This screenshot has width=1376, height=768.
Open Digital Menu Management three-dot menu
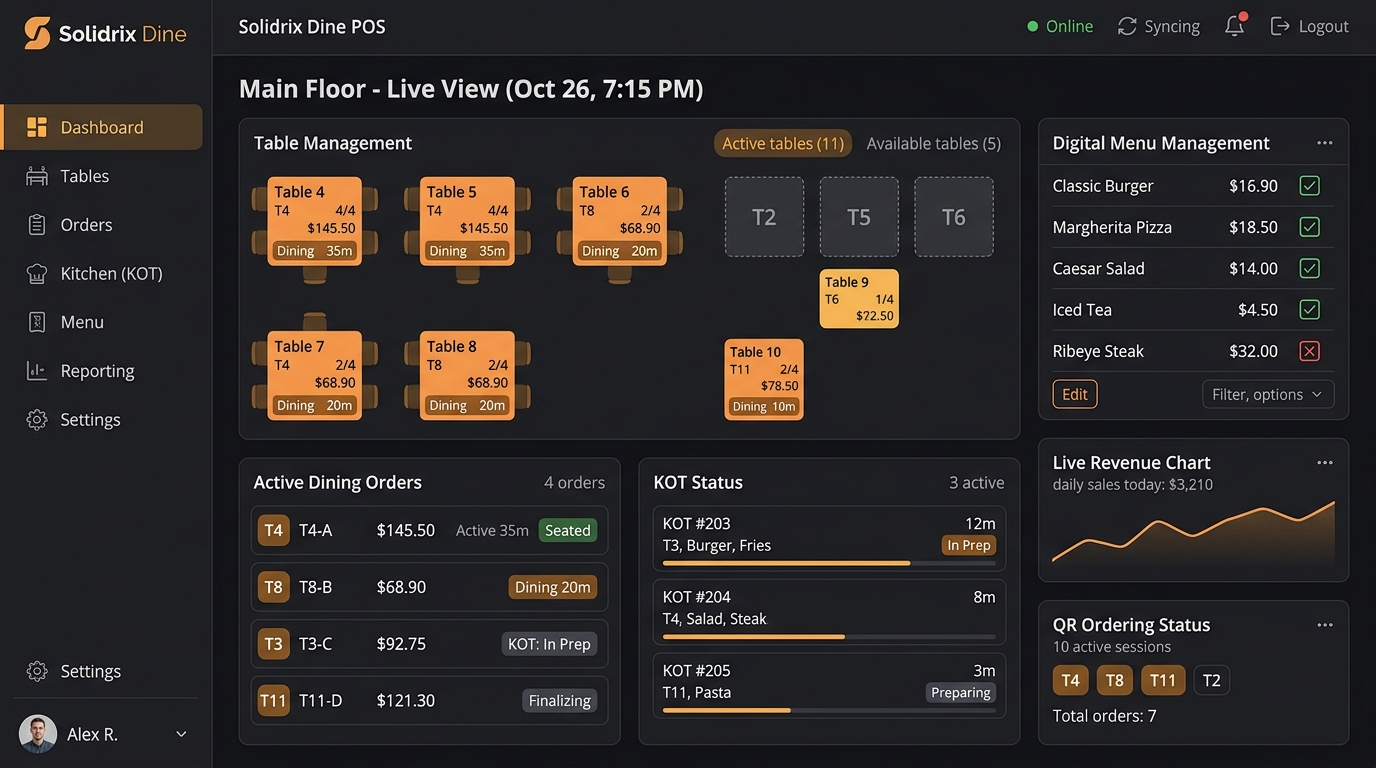point(1325,143)
